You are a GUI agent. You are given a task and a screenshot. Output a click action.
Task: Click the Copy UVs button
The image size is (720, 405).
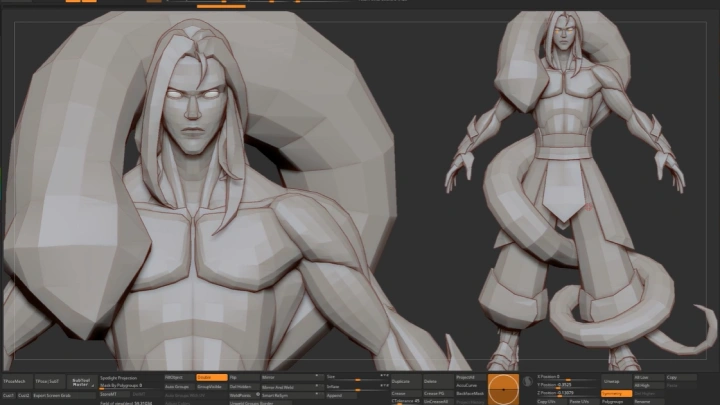(551, 401)
